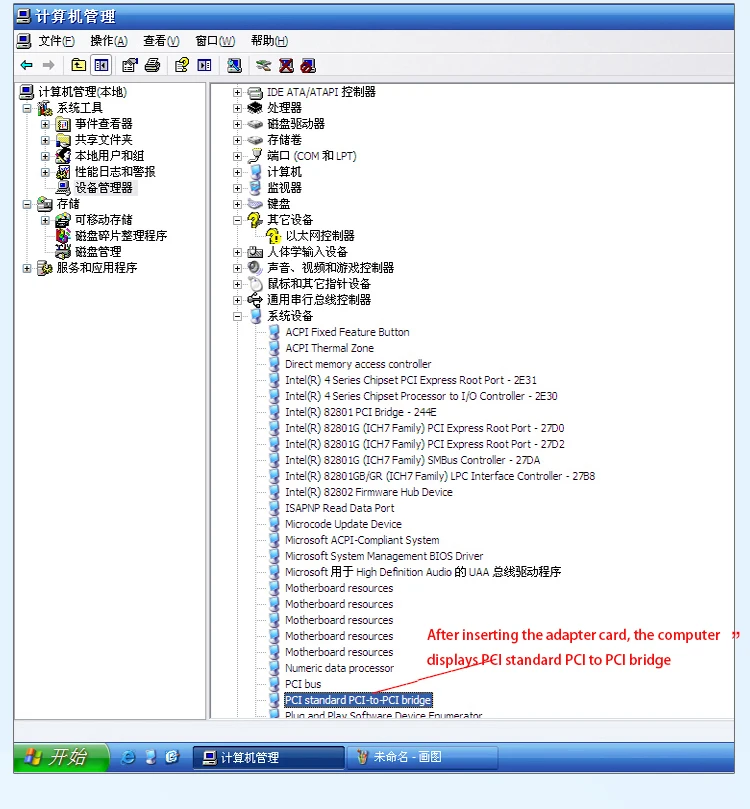
Task: Select Numeric data processor entry
Action: tap(339, 668)
